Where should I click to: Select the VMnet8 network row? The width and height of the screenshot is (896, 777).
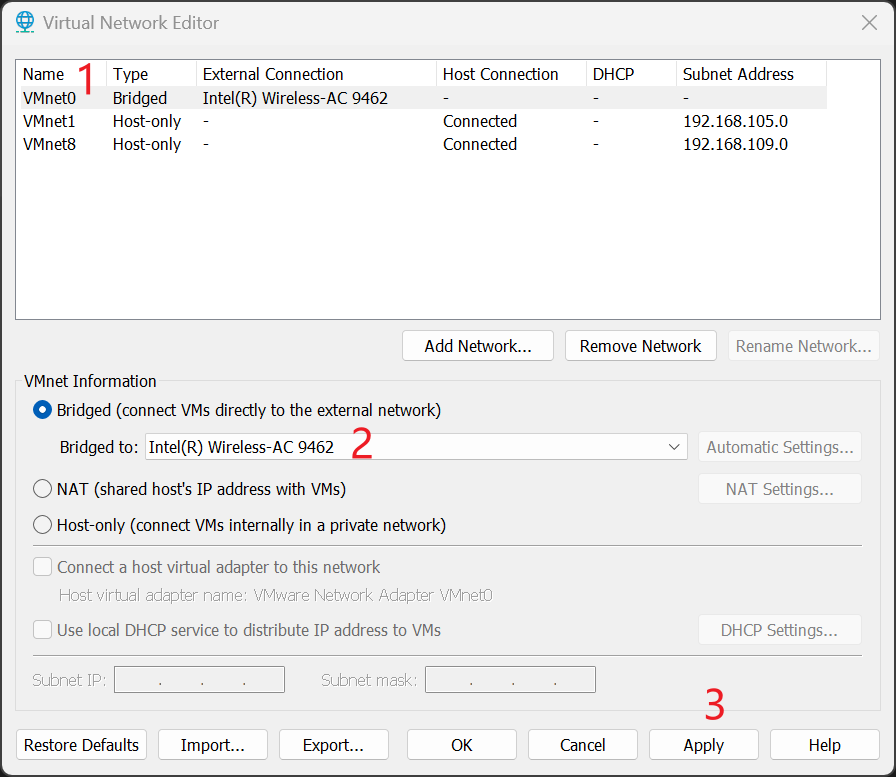click(x=421, y=144)
